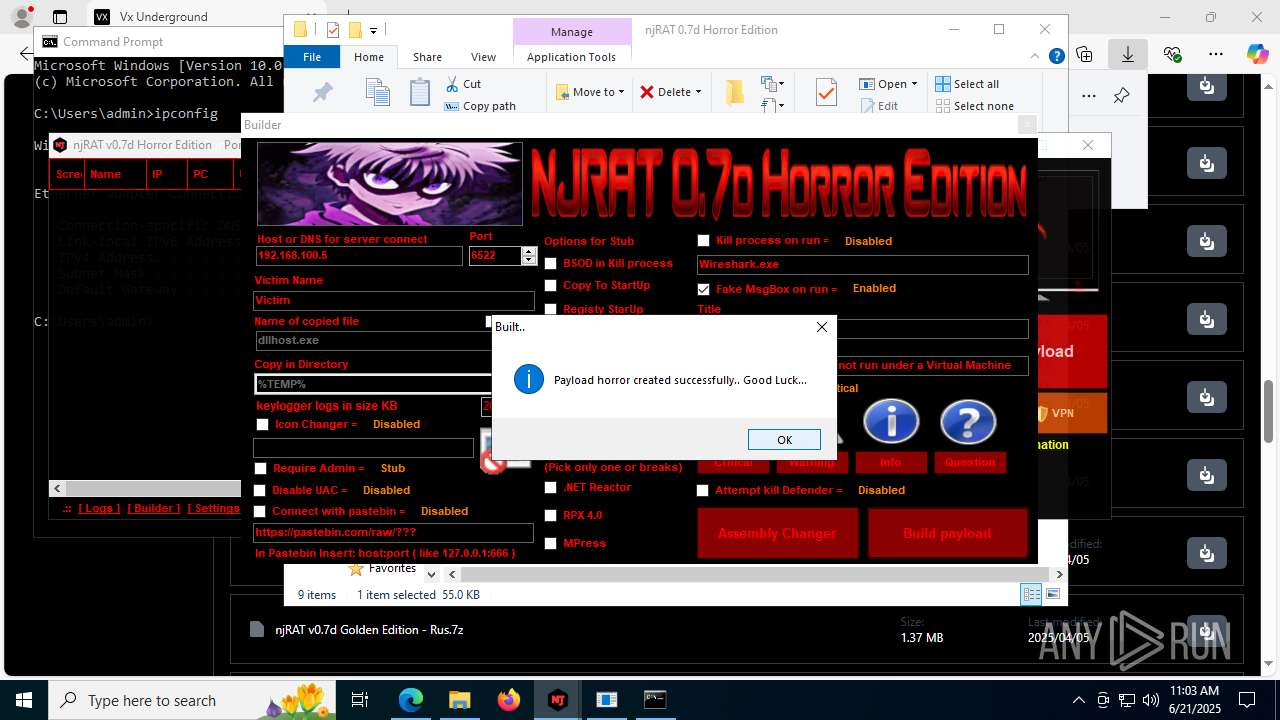The height and width of the screenshot is (720, 1280).
Task: Switch Explorer to large icons view
Action: (x=1052, y=594)
